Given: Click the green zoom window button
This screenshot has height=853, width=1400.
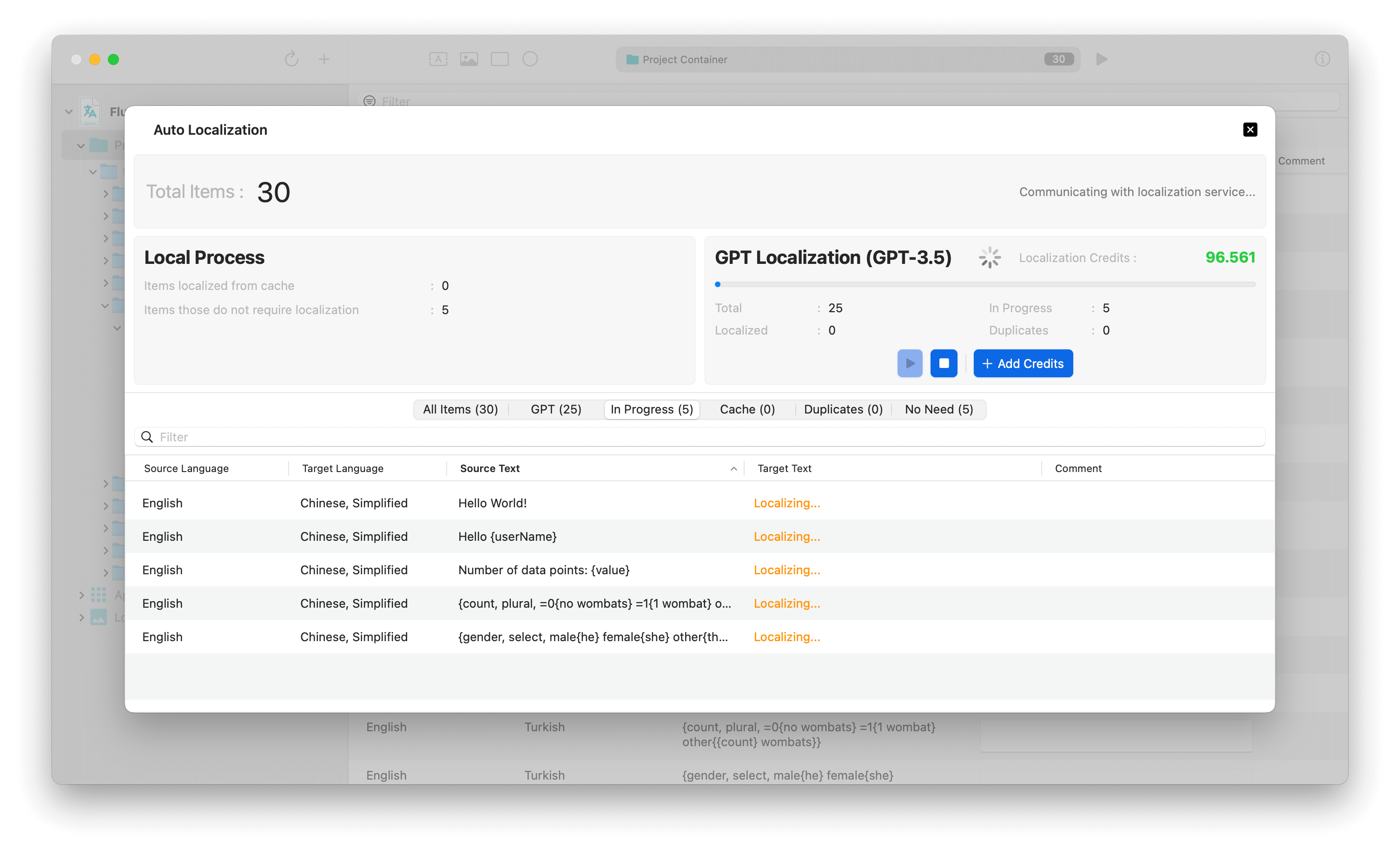Looking at the screenshot, I should pyautogui.click(x=113, y=59).
